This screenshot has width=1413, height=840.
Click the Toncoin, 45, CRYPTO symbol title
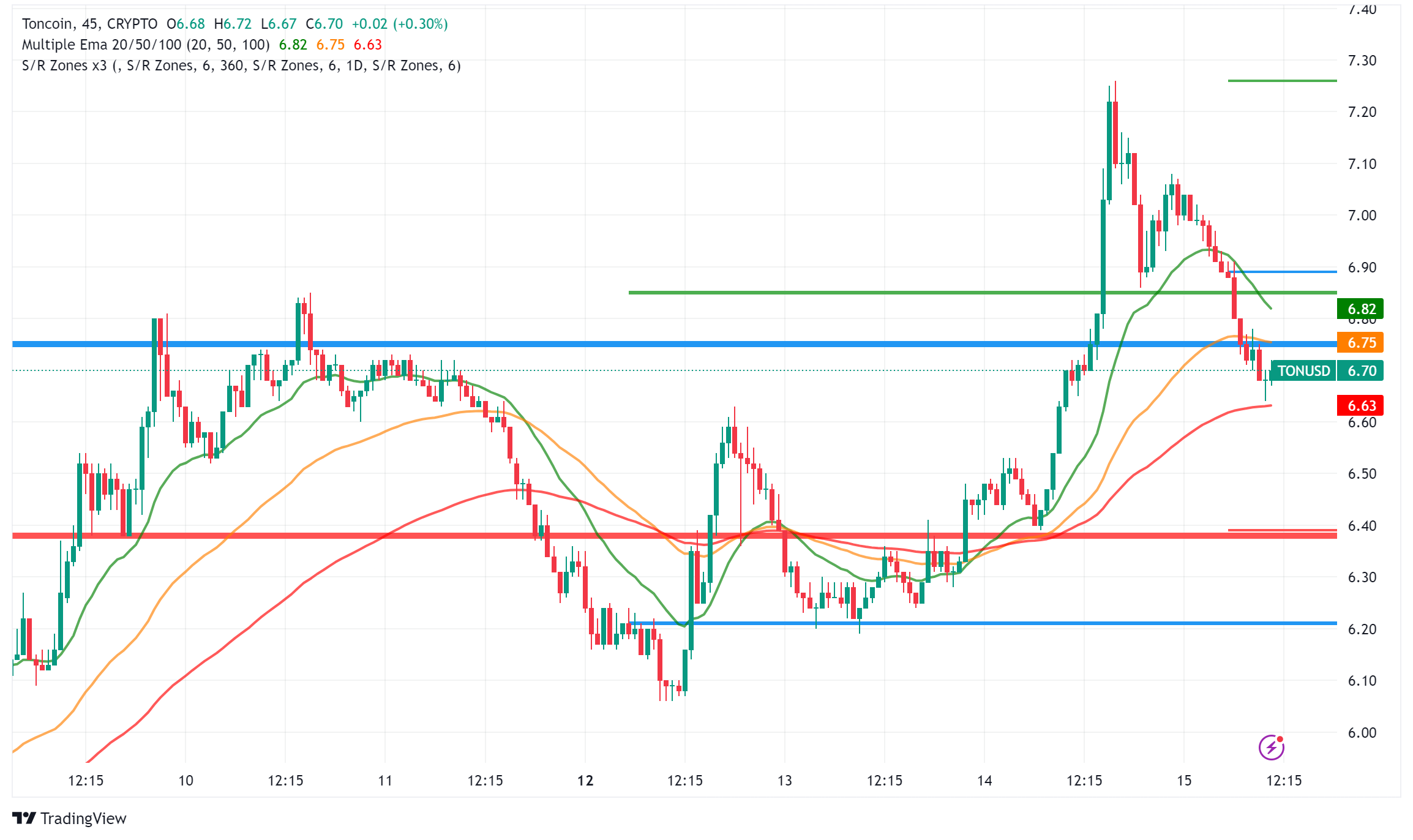pyautogui.click(x=89, y=24)
